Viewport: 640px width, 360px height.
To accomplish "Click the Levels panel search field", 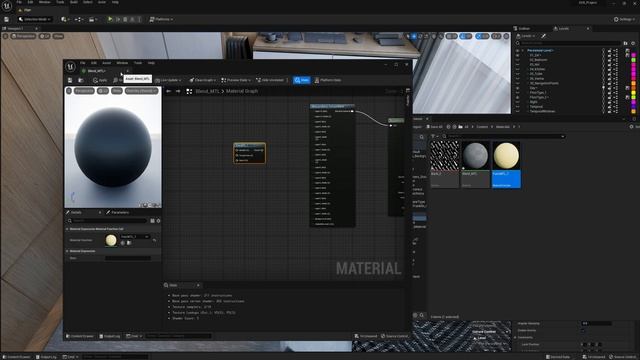I will (x=570, y=43).
